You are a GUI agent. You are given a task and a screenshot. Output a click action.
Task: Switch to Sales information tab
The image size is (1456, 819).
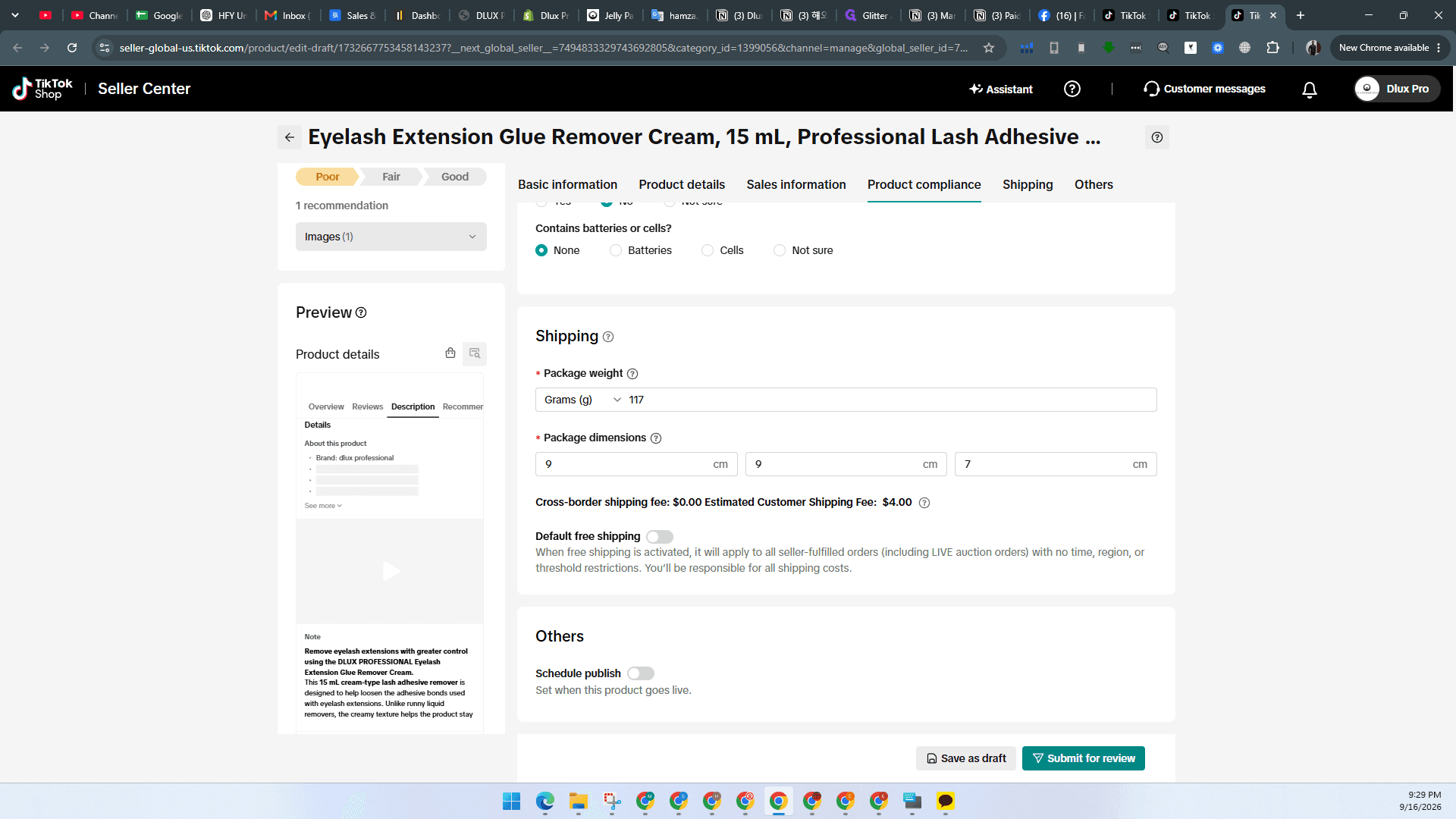click(796, 184)
